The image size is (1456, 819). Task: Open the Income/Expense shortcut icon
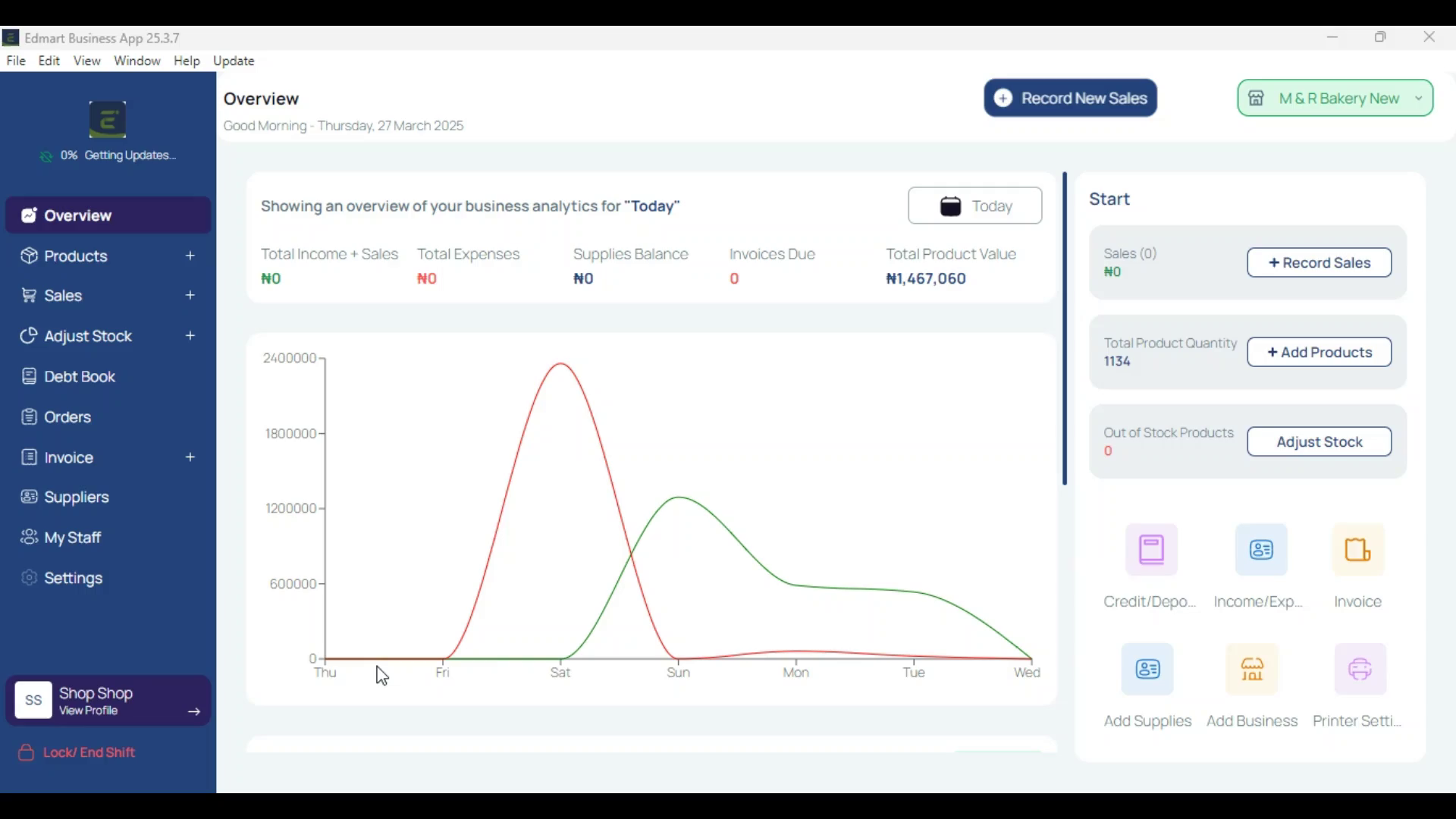click(1262, 550)
